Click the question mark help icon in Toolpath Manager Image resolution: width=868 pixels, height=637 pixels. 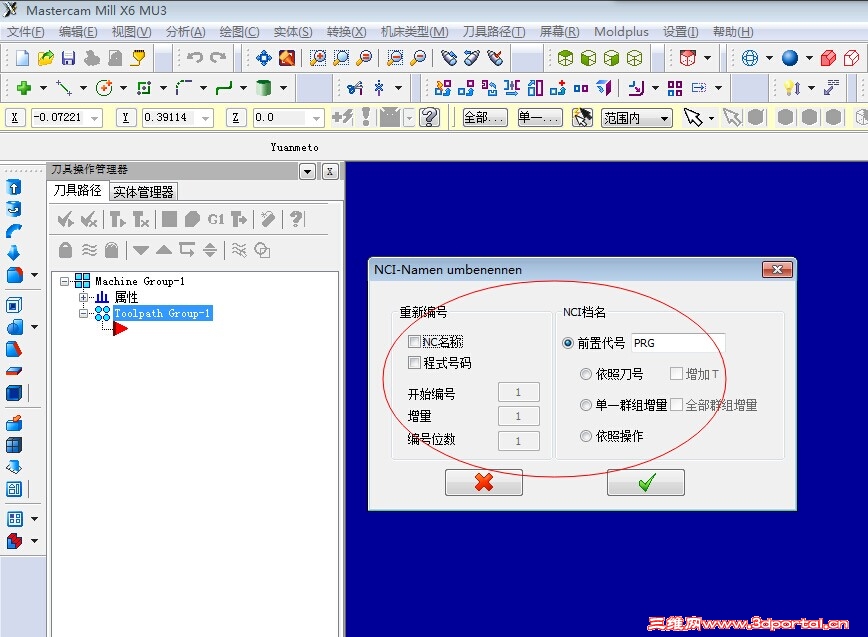[x=296, y=220]
